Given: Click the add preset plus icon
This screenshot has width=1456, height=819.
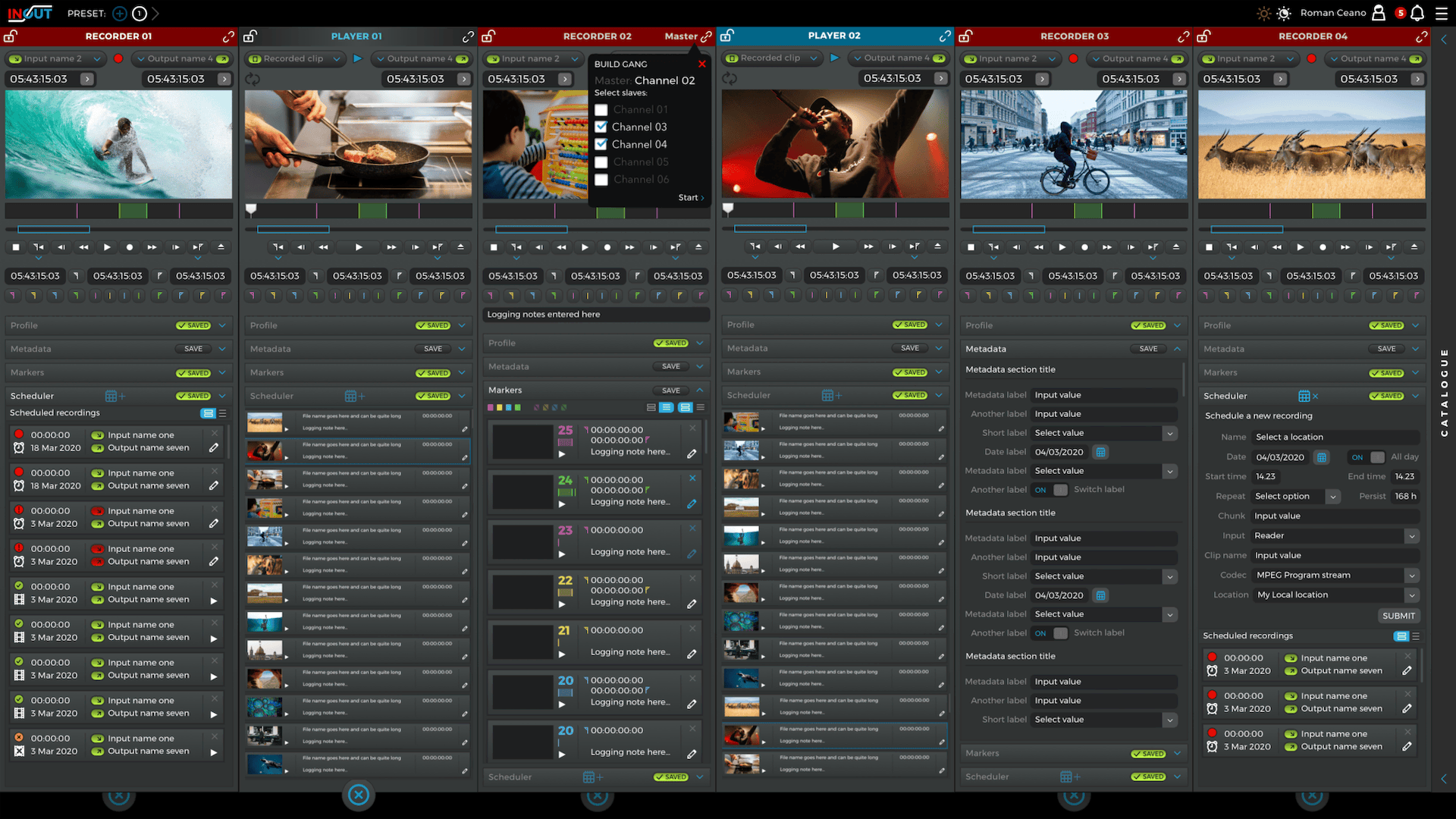Looking at the screenshot, I should (119, 13).
